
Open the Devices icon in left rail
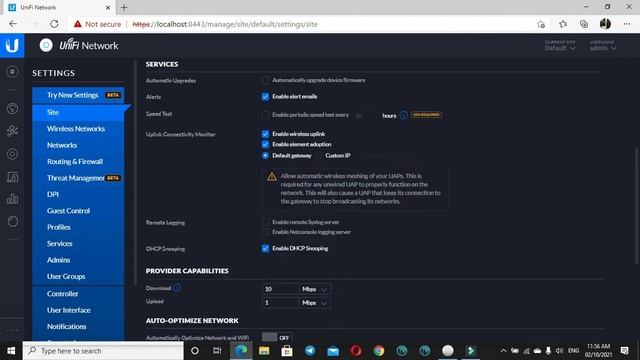(x=12, y=154)
